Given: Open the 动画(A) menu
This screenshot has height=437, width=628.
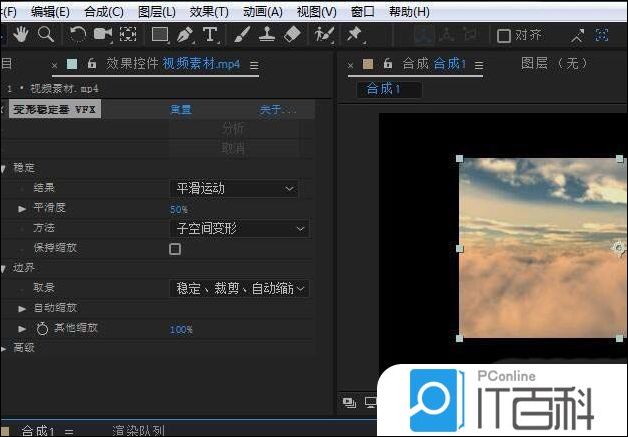Looking at the screenshot, I should pyautogui.click(x=262, y=12).
